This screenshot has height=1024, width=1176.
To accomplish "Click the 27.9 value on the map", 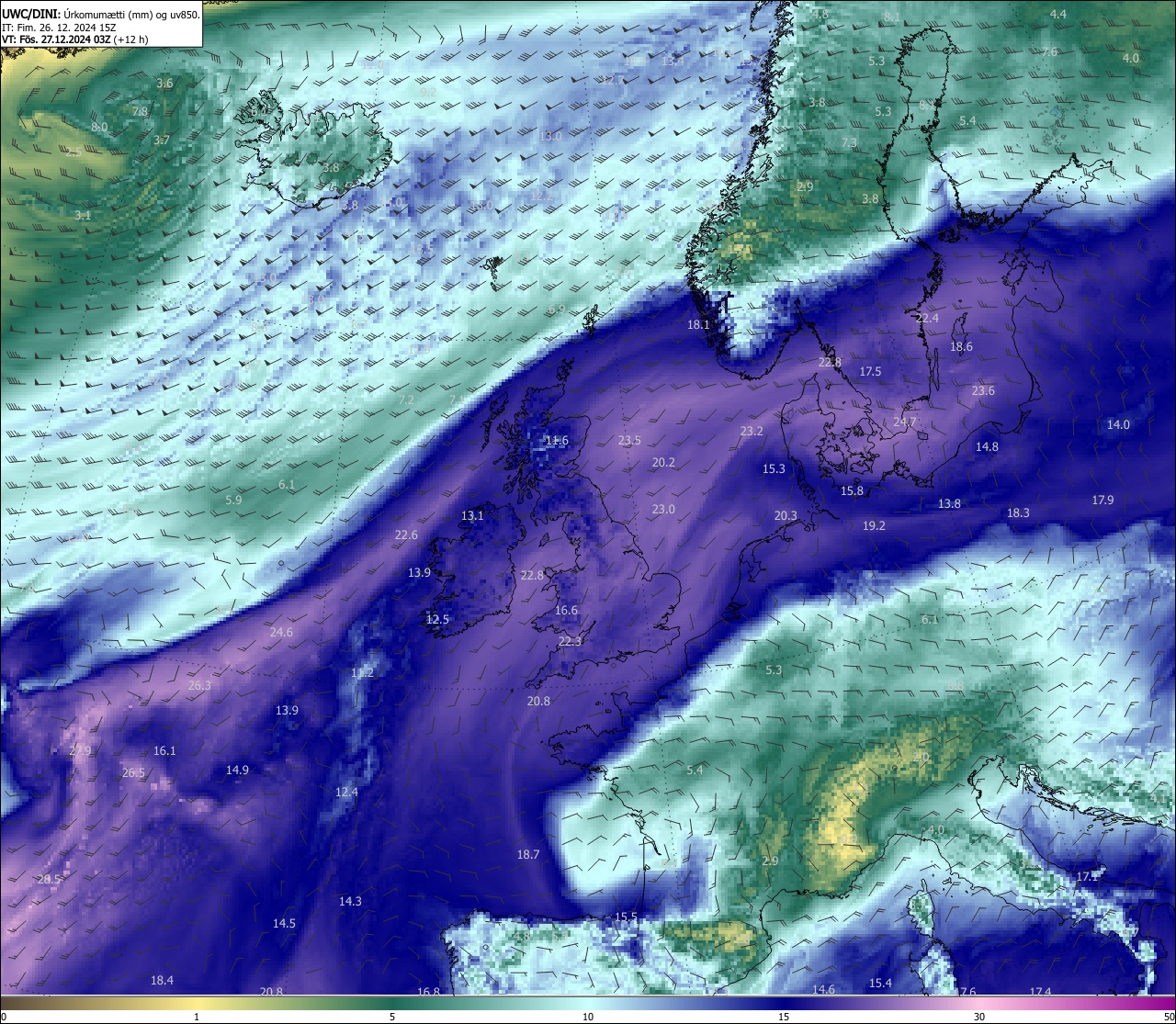I will (81, 750).
